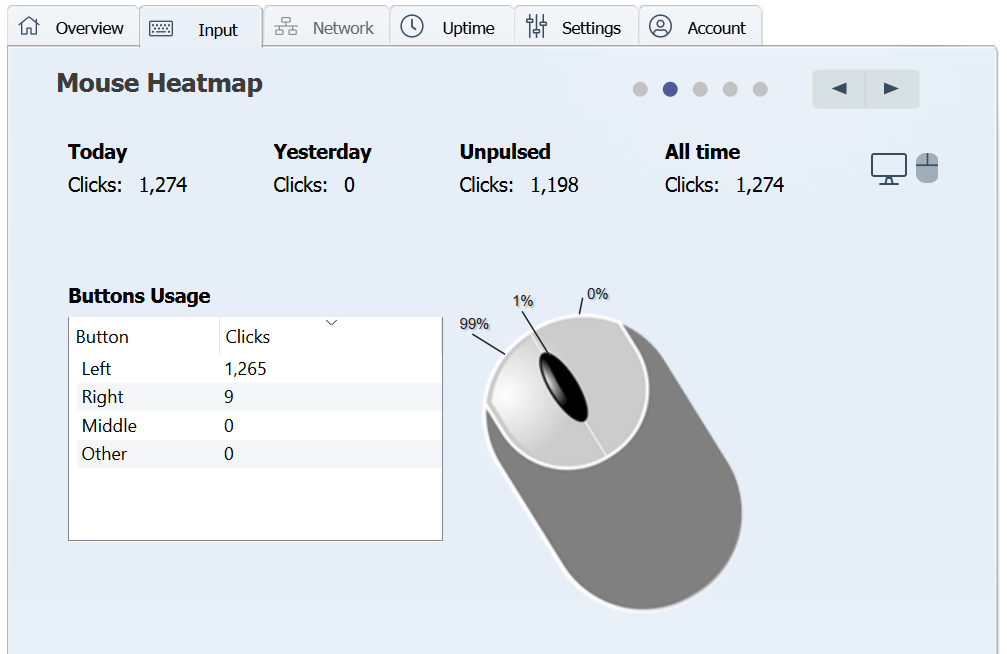Click the 1,265 clicks value
This screenshot has width=1007, height=654.
pyautogui.click(x=245, y=369)
